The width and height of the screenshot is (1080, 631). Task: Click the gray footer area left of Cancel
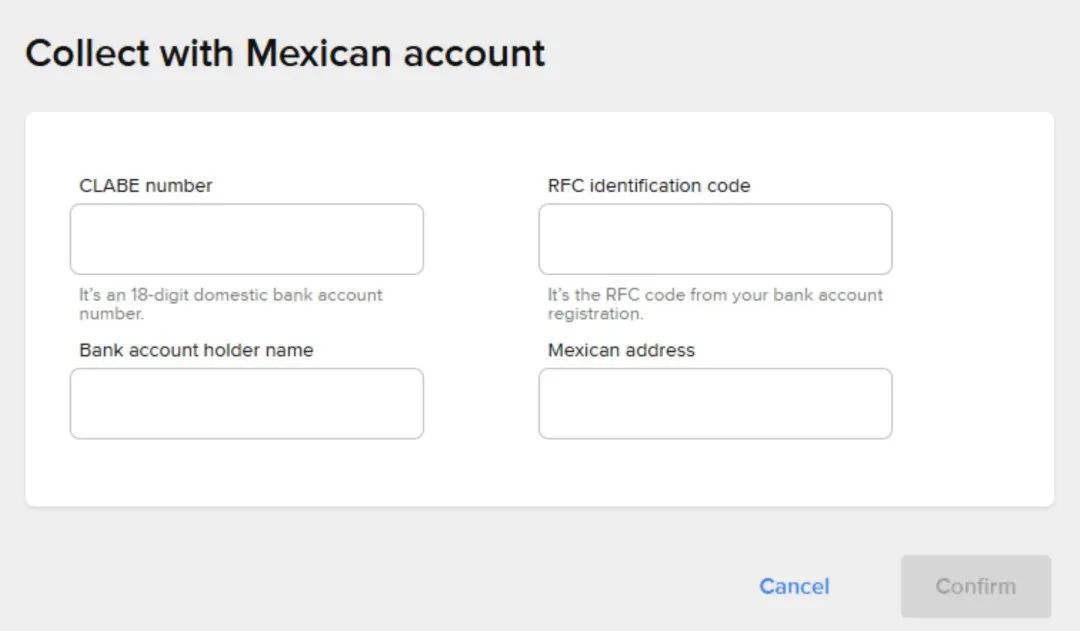point(400,586)
